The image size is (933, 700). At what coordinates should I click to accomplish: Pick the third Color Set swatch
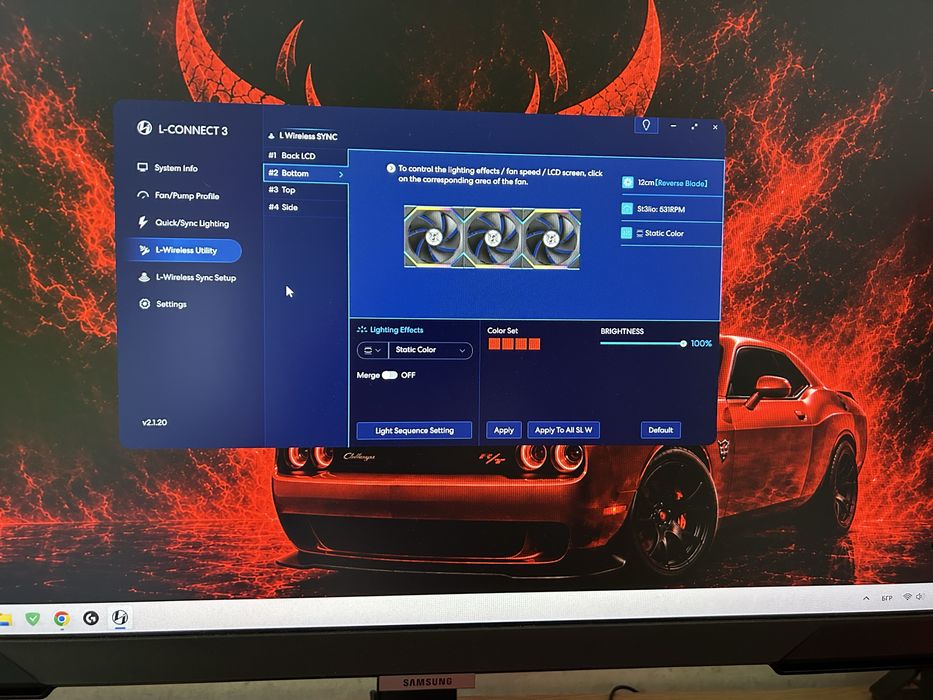(x=521, y=343)
